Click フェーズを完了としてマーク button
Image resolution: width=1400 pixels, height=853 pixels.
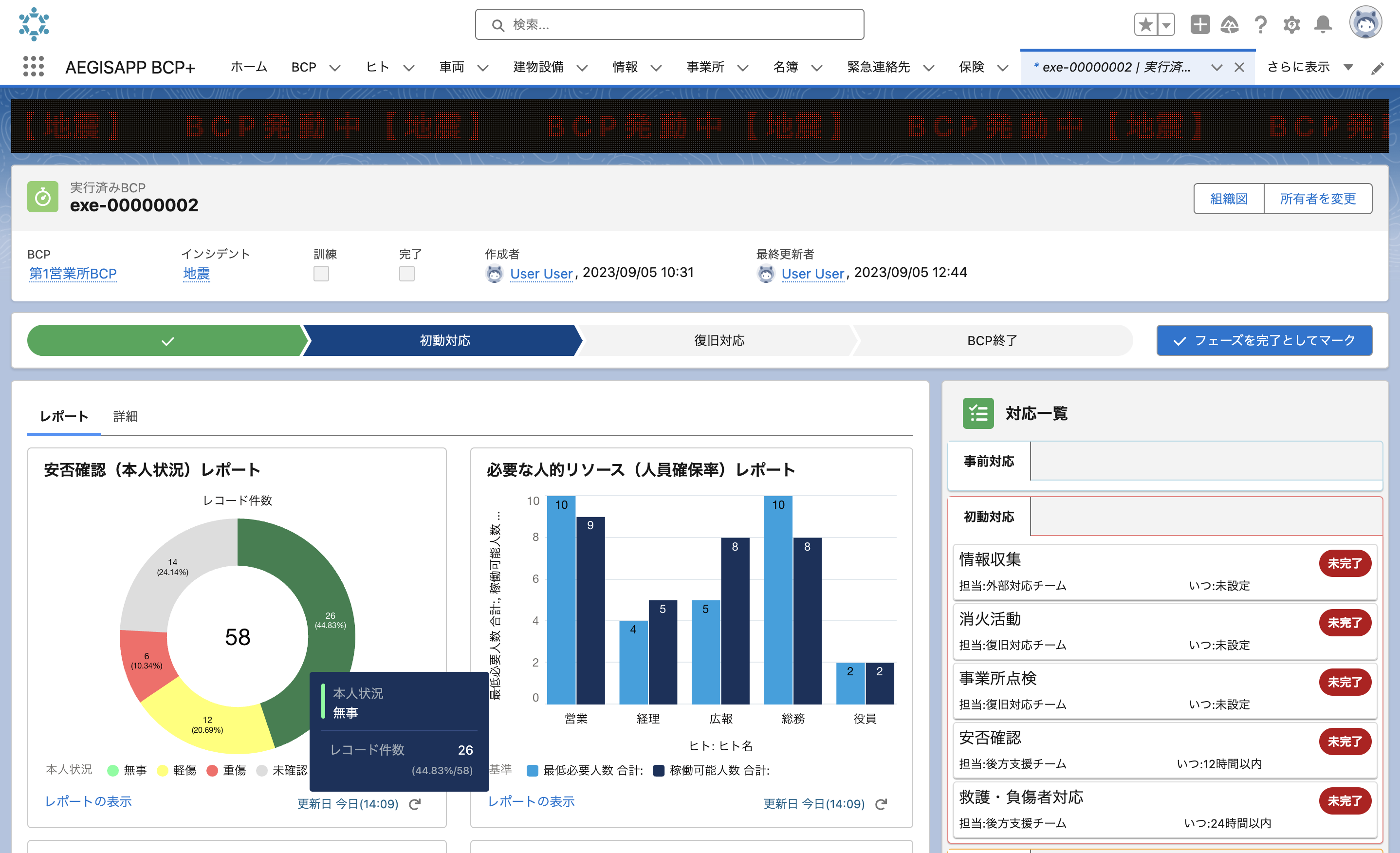(1264, 340)
